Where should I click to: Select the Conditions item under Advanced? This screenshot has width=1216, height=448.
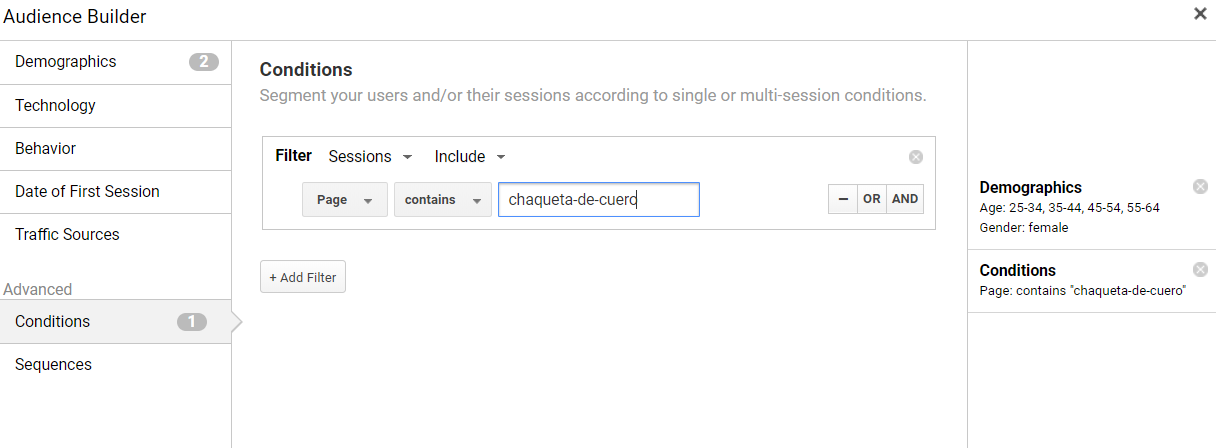coord(116,322)
